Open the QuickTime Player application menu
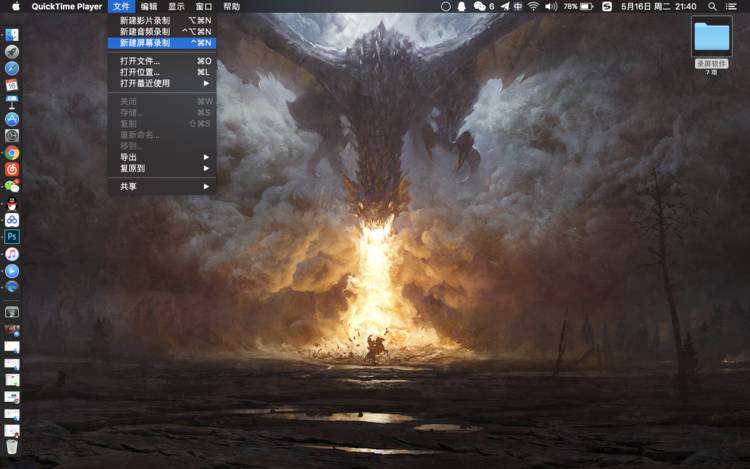Screen dimensions: 750x469 66,7
